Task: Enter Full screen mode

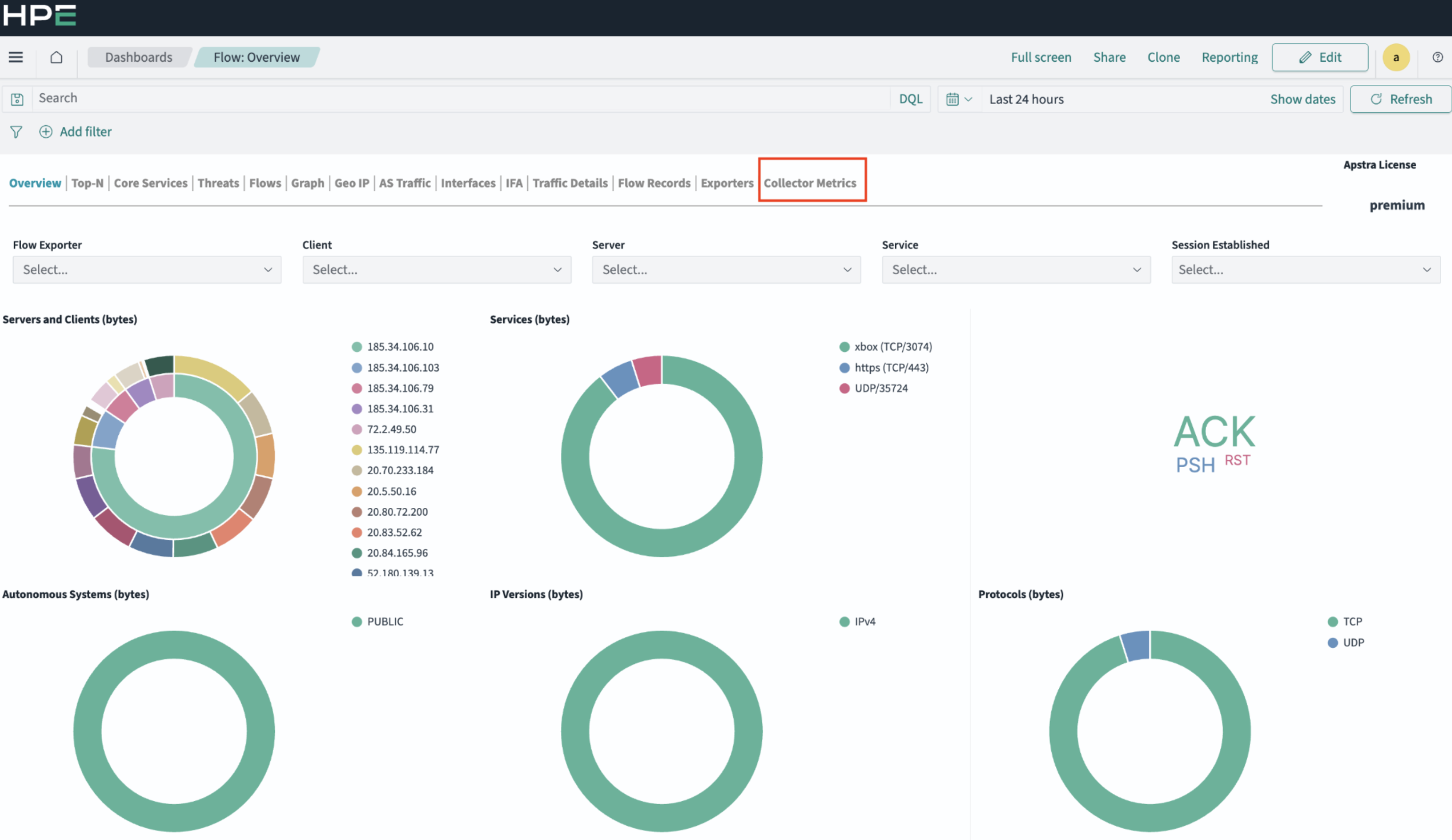Action: [1041, 57]
